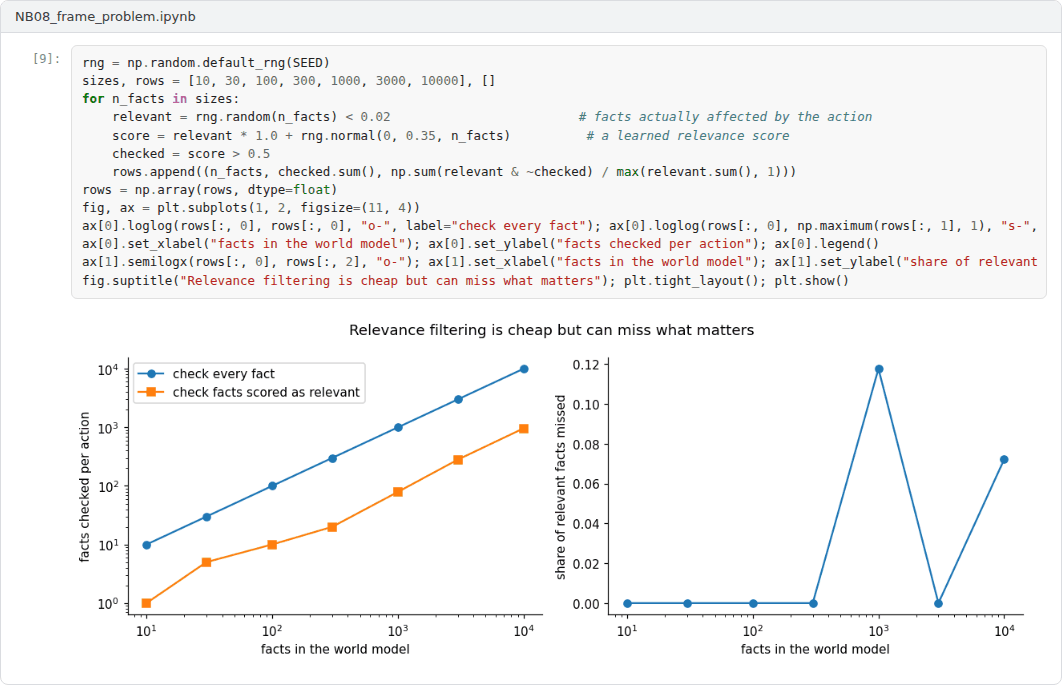Click the blue data point at the top of the left plot
1062x685 pixels.
(x=524, y=369)
